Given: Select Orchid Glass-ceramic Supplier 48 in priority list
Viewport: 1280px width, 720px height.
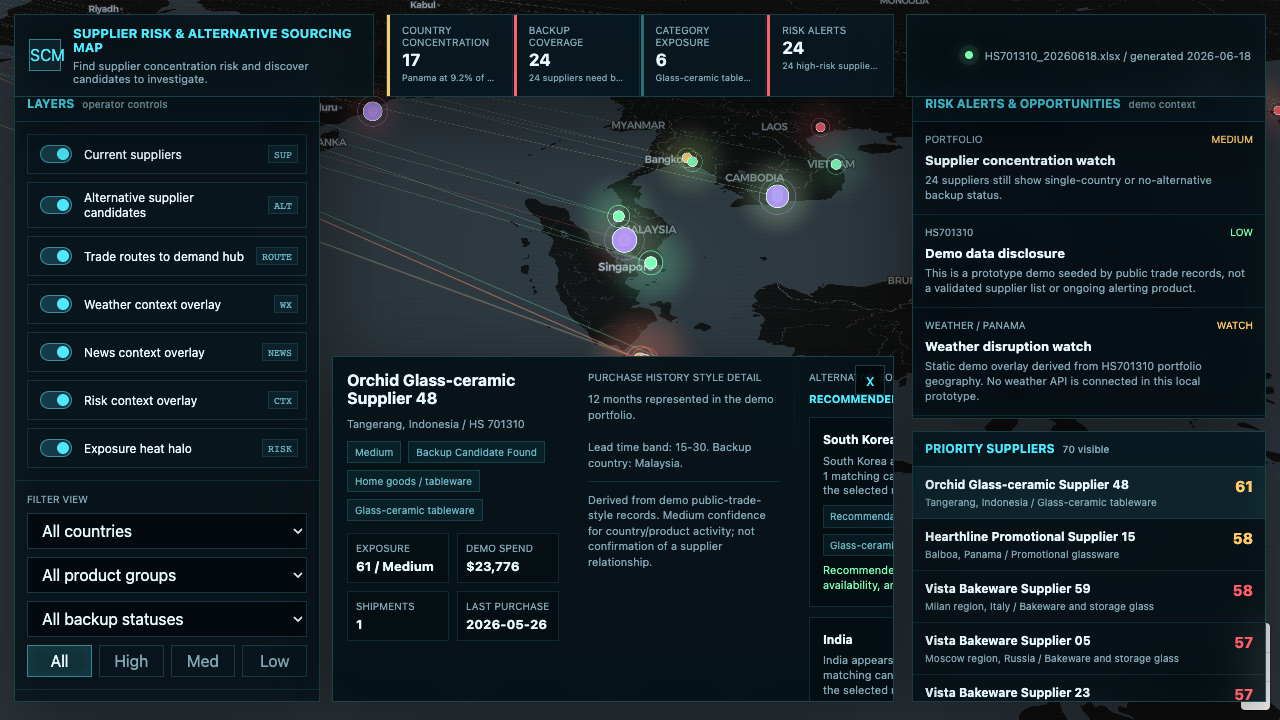Looking at the screenshot, I should [x=1089, y=492].
